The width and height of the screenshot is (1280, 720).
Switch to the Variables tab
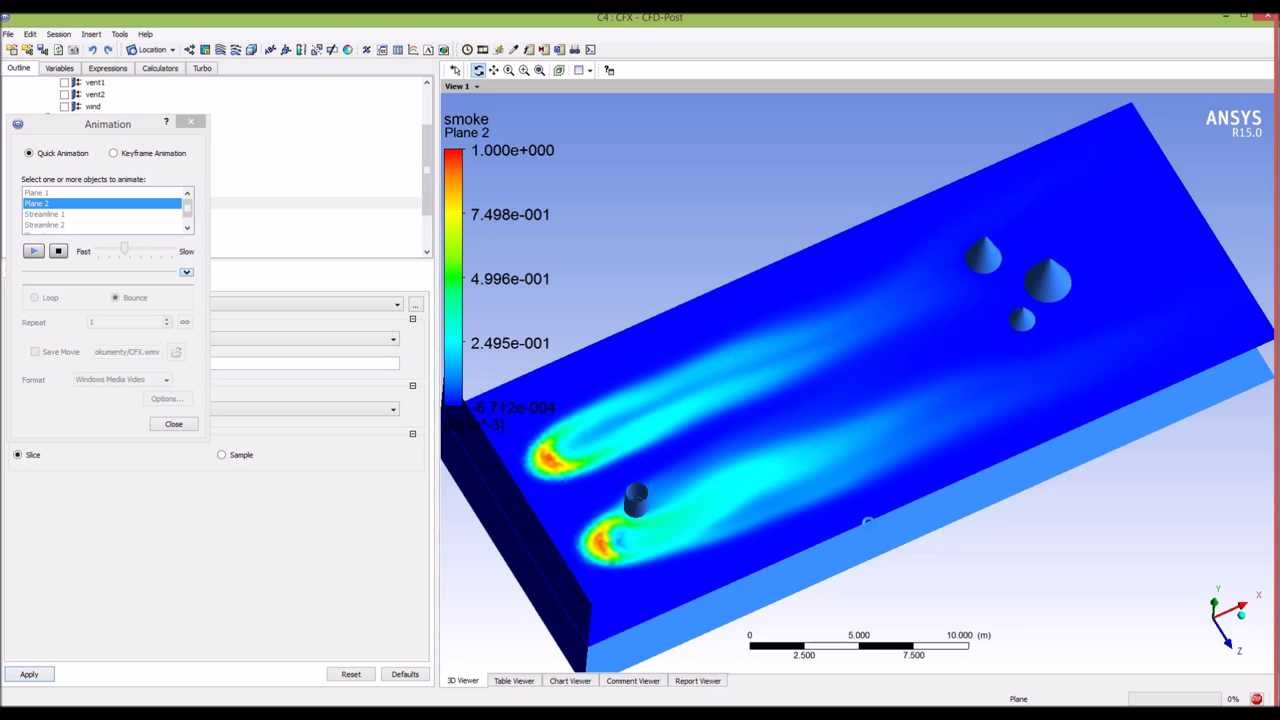point(59,68)
